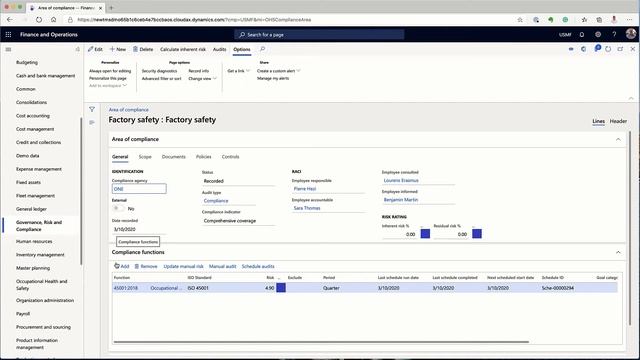Open browser collections icon
Screen dimensions: 640x360
click(599, 20)
